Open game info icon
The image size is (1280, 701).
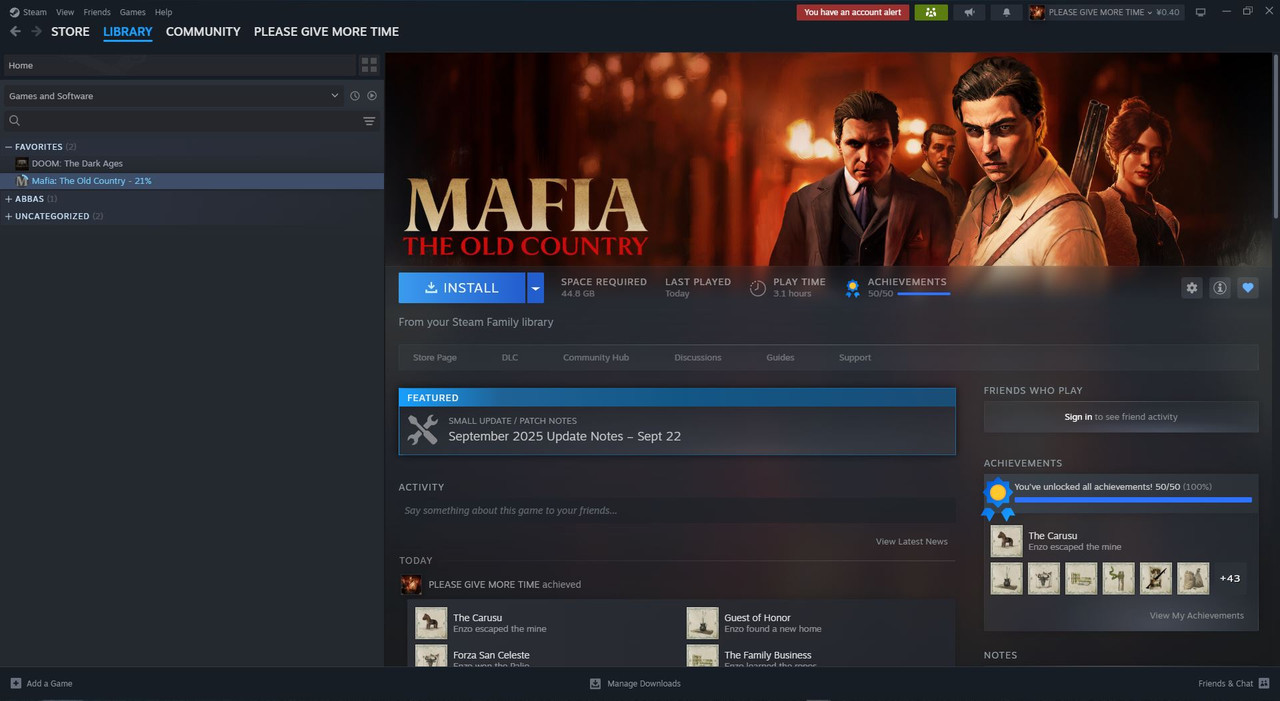1219,288
